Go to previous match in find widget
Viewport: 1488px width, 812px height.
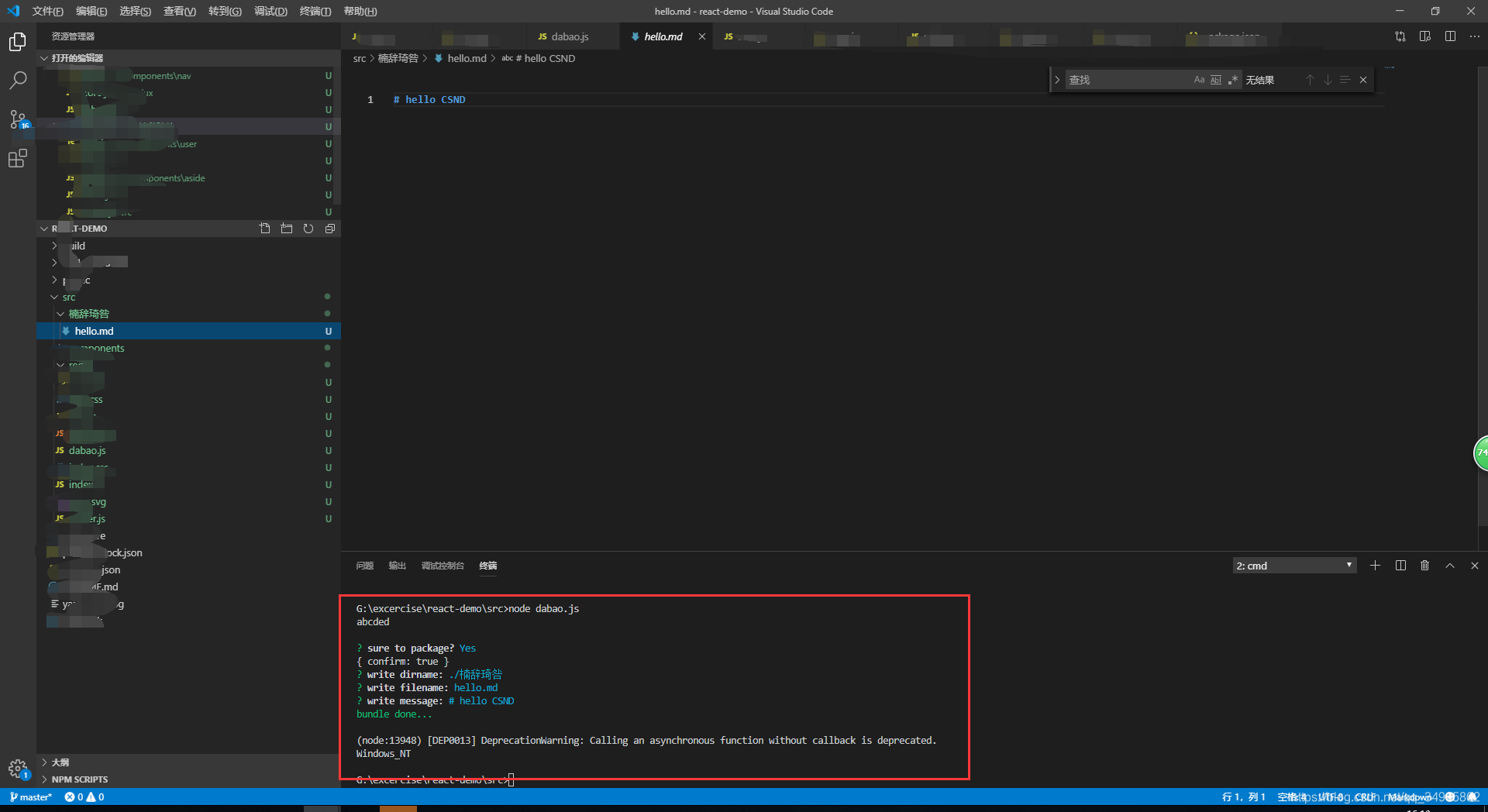(1310, 80)
